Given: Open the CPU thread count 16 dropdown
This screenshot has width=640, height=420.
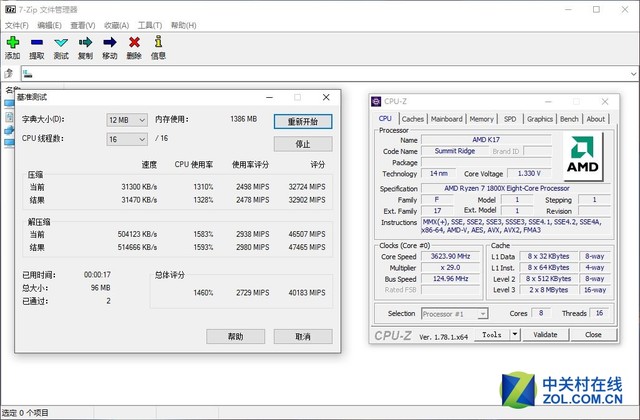Looking at the screenshot, I should 127,139.
